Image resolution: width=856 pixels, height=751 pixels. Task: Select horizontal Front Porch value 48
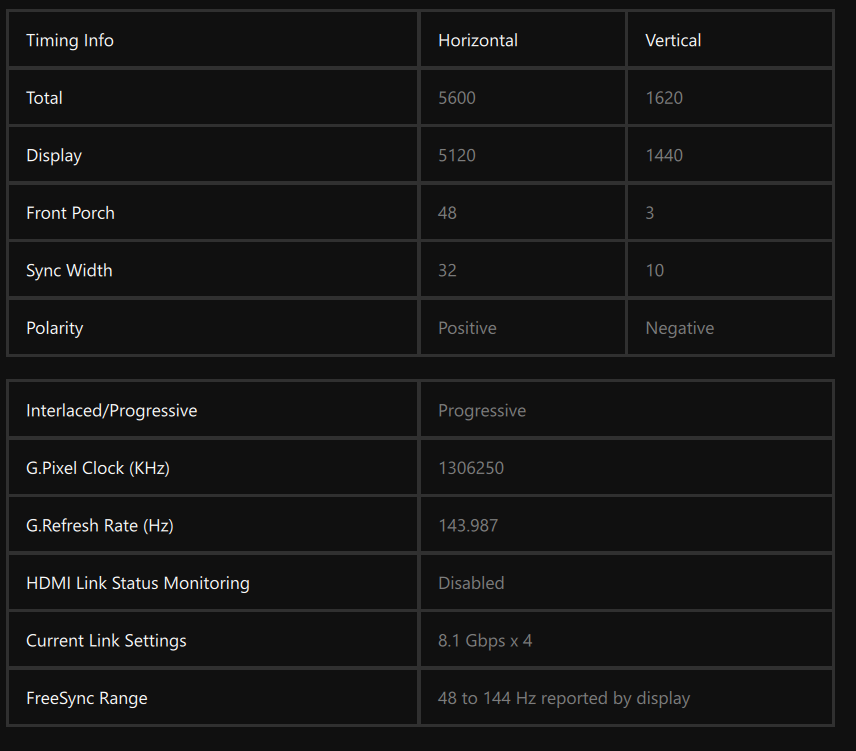point(447,213)
